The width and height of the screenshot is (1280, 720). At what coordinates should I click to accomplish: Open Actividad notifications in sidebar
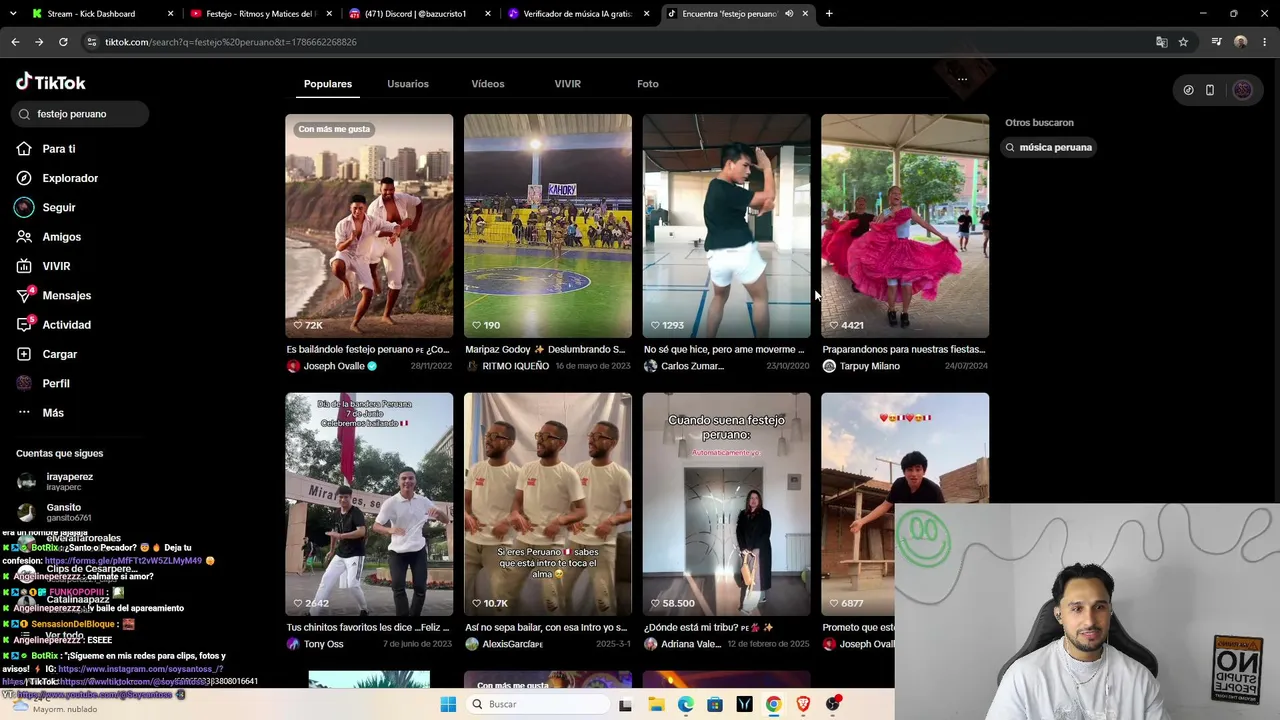pyautogui.click(x=66, y=325)
